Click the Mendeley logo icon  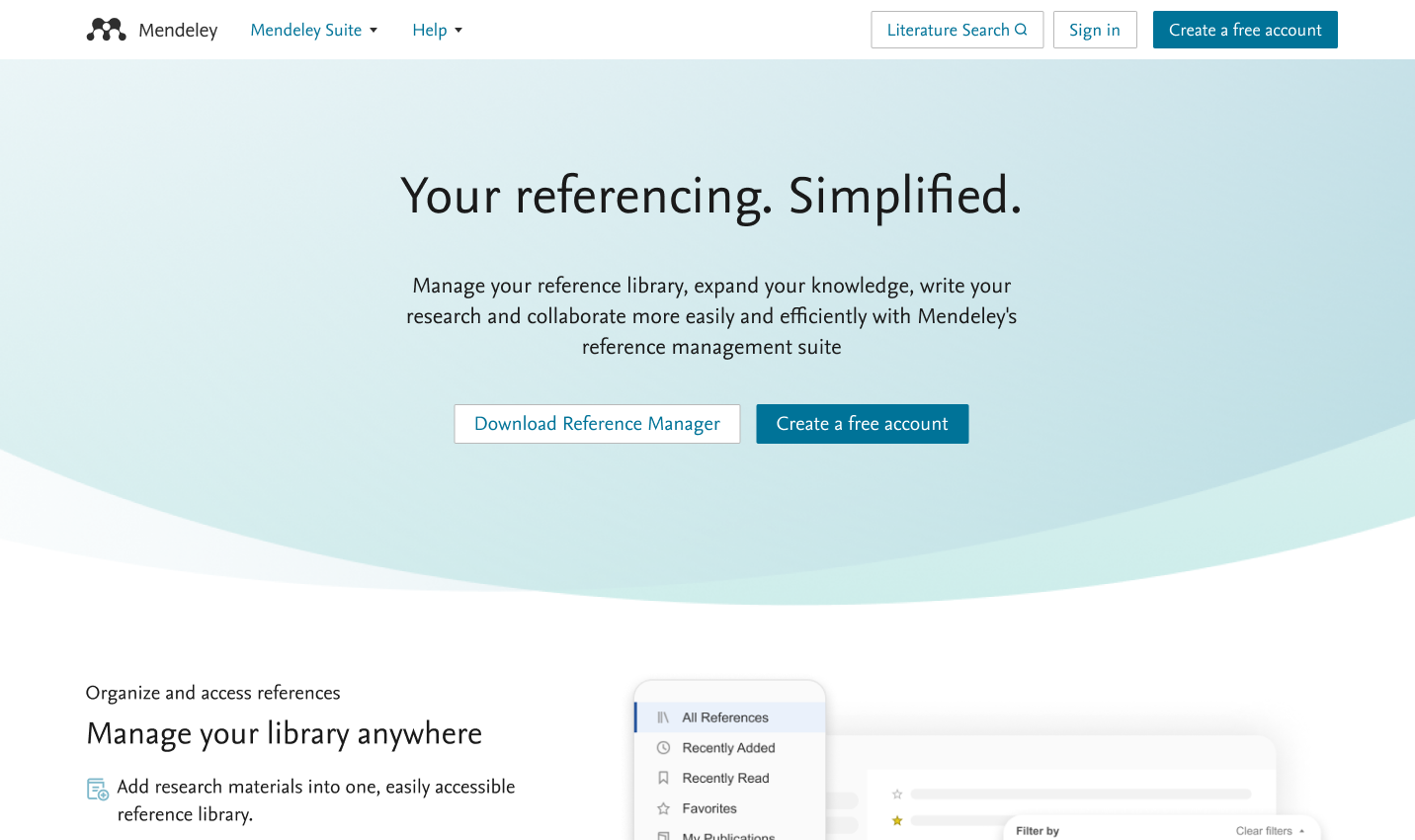(x=106, y=30)
